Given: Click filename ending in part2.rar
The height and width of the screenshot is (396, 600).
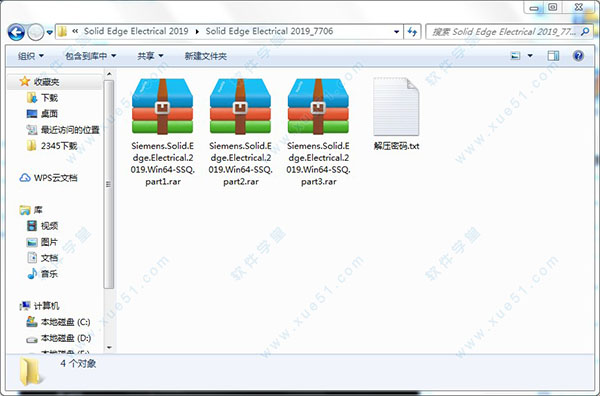Looking at the screenshot, I should tap(241, 163).
